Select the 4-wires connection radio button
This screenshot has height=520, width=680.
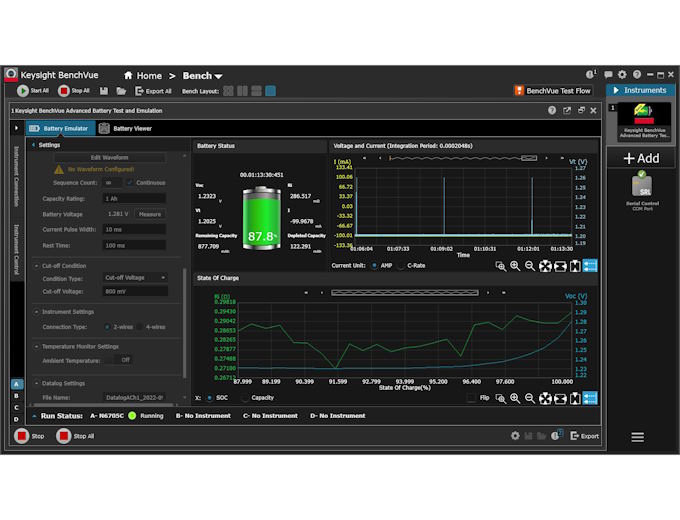(140, 327)
